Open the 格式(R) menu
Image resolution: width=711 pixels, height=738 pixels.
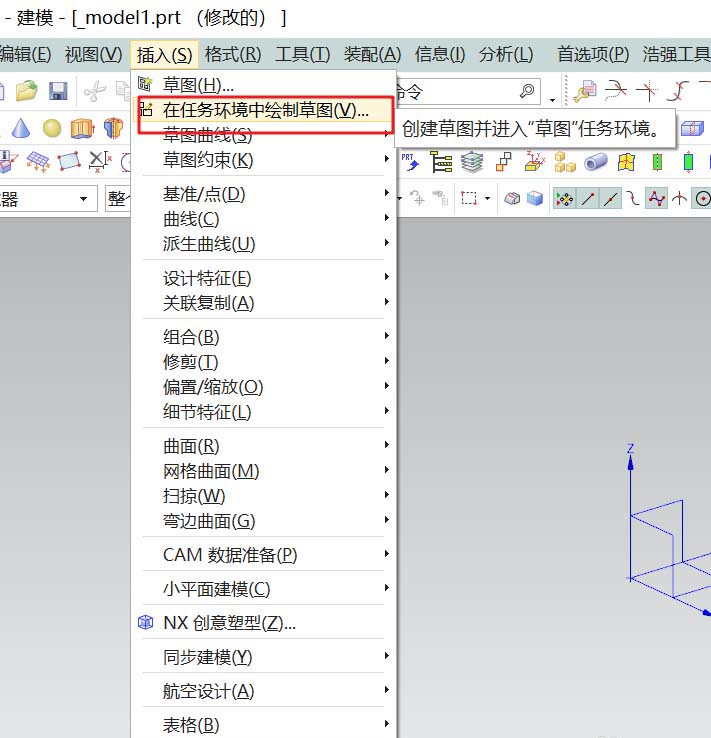point(233,55)
